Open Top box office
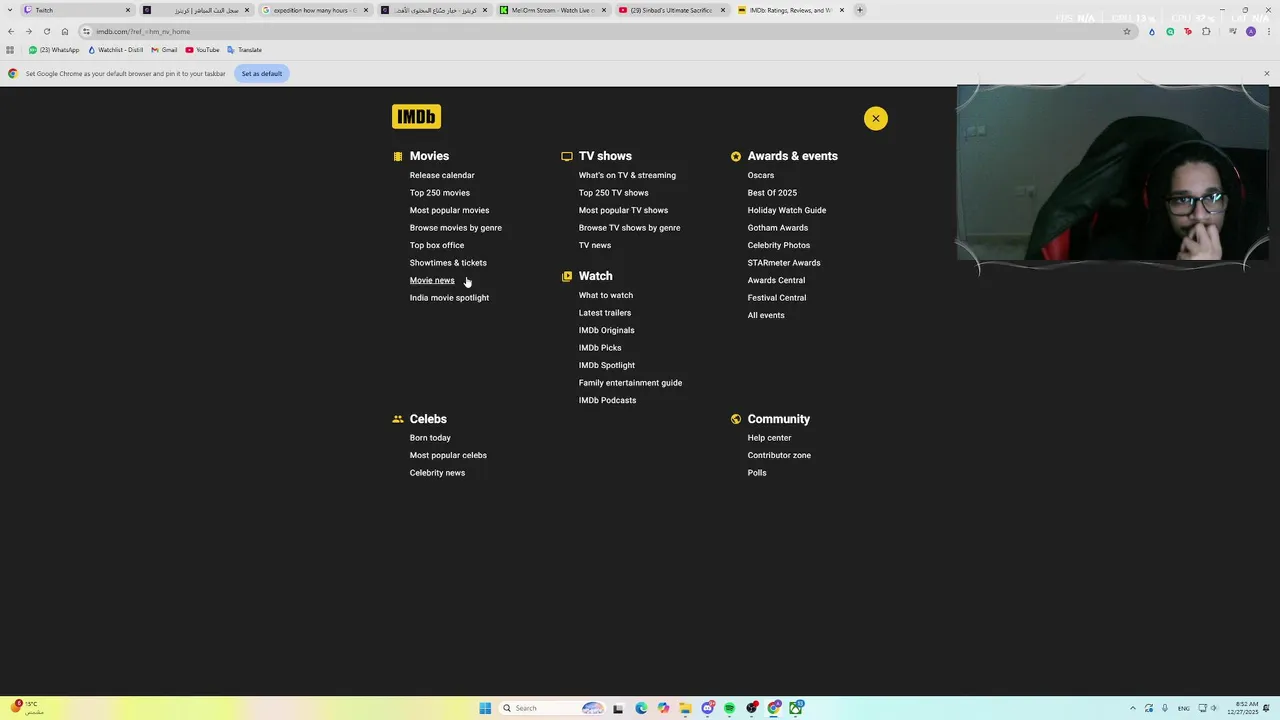Image resolution: width=1280 pixels, height=720 pixels. [436, 245]
